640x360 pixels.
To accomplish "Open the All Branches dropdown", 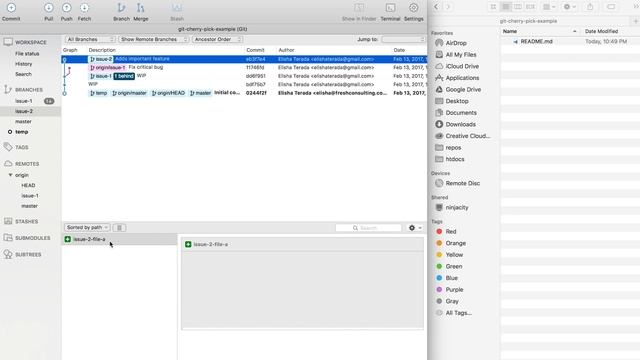I will point(90,39).
